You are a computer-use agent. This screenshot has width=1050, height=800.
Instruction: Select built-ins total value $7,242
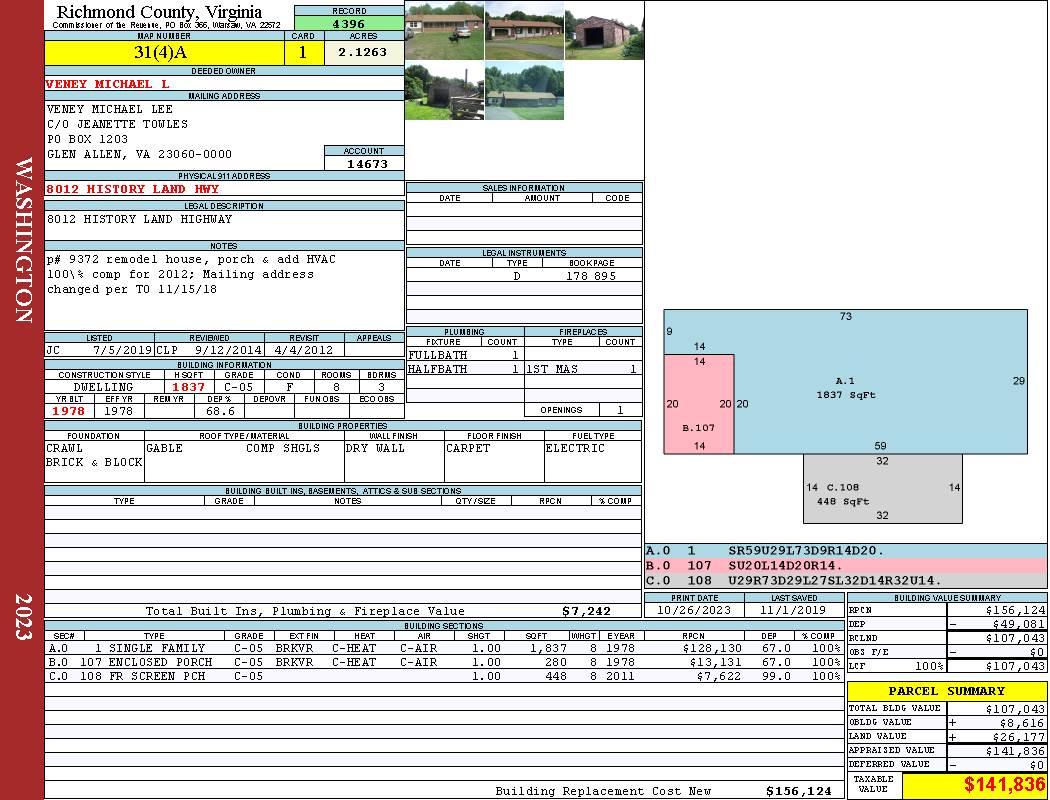[586, 611]
